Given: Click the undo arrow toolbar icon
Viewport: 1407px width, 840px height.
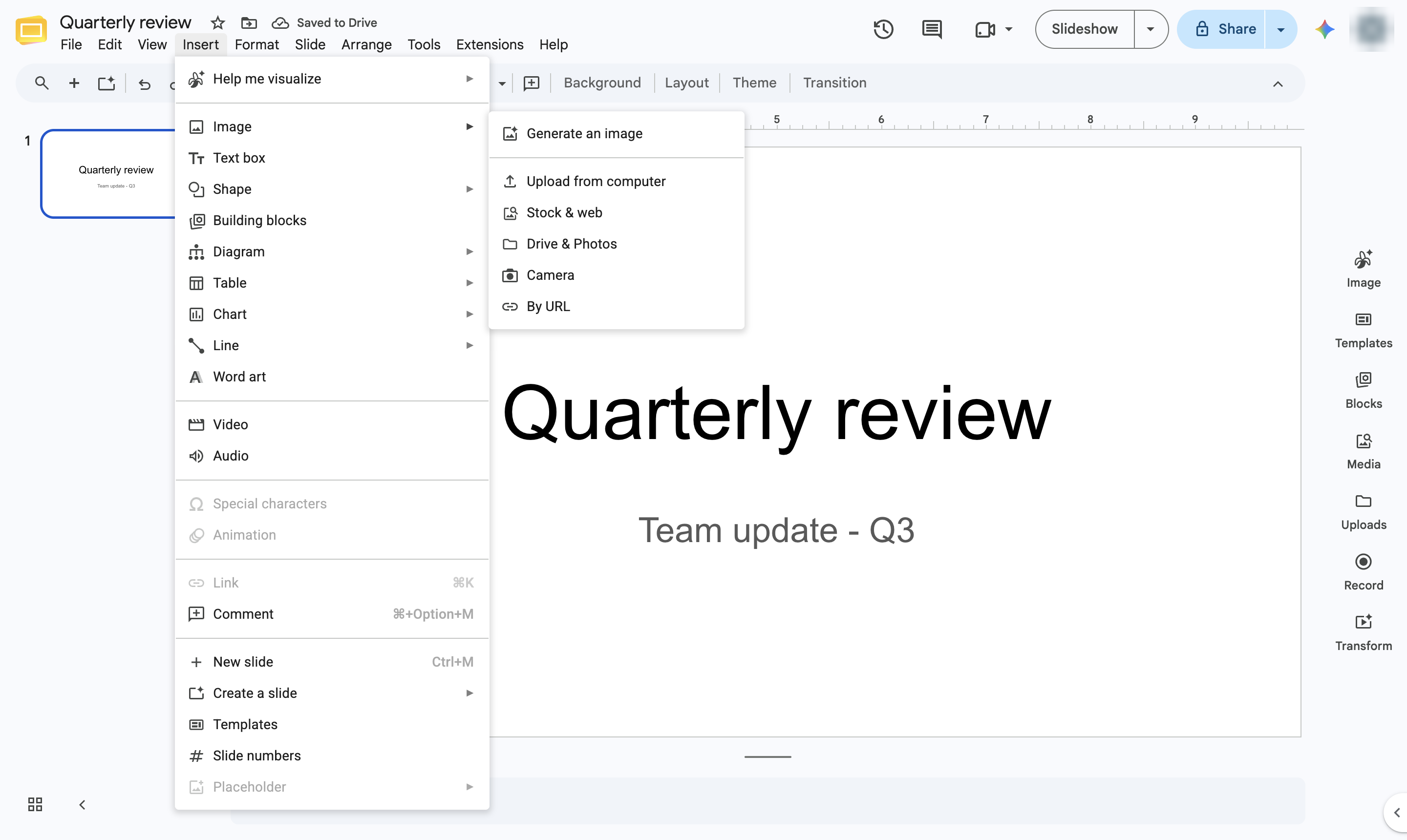Looking at the screenshot, I should 145,84.
